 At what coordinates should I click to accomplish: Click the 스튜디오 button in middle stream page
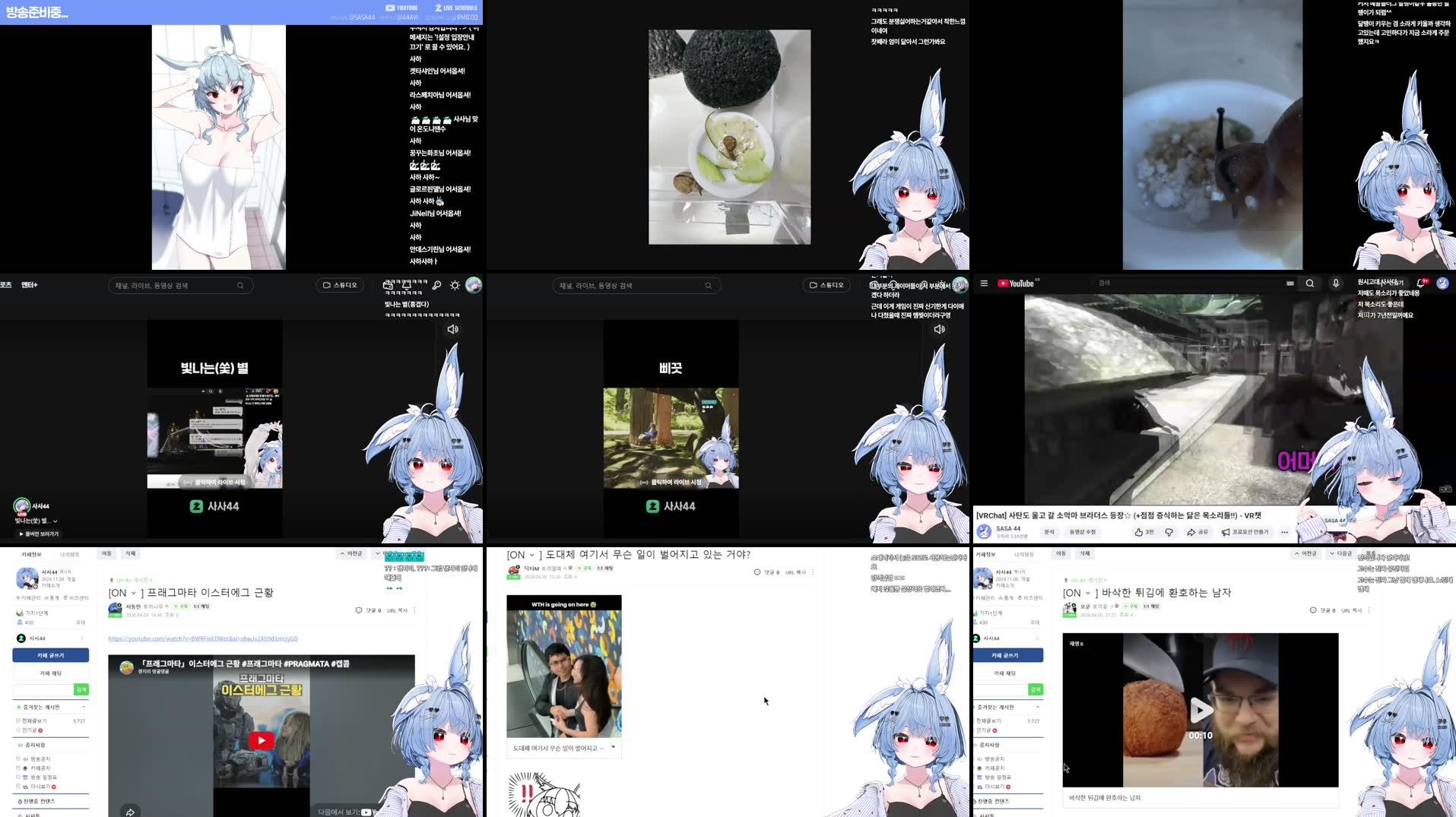pyautogui.click(x=826, y=285)
